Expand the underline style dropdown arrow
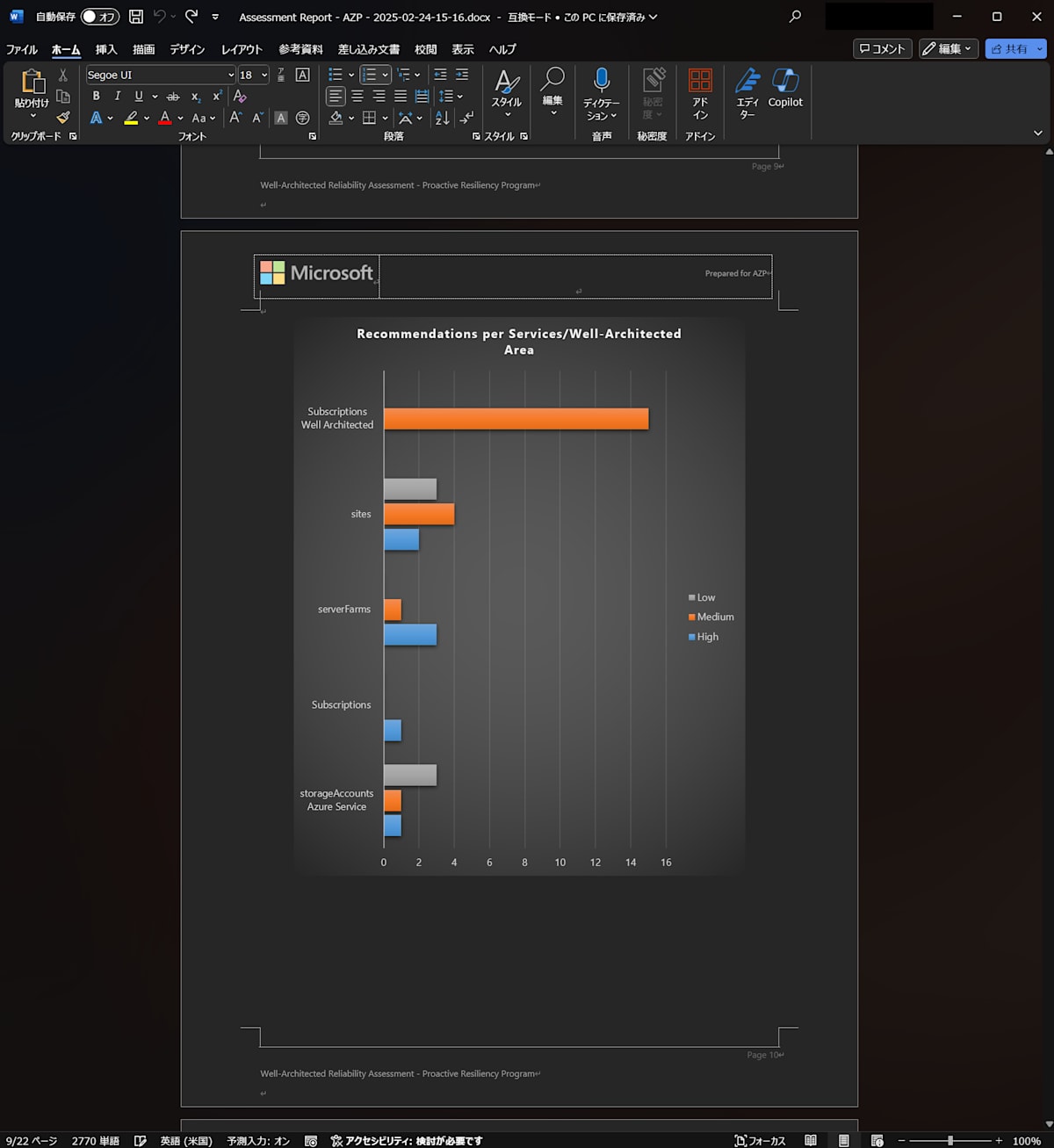The height and width of the screenshot is (1148, 1054). 155,97
